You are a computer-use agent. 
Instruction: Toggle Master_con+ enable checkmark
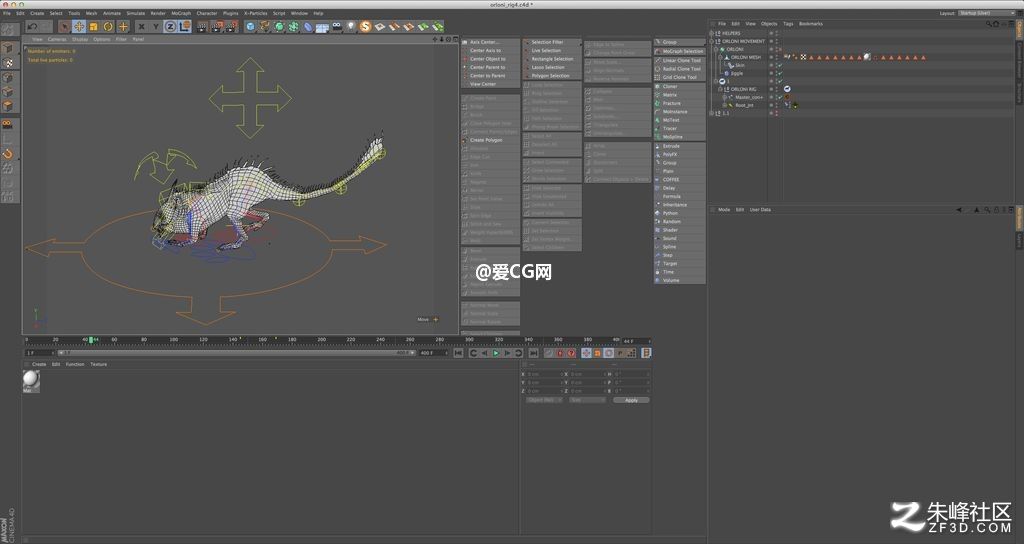coord(780,97)
